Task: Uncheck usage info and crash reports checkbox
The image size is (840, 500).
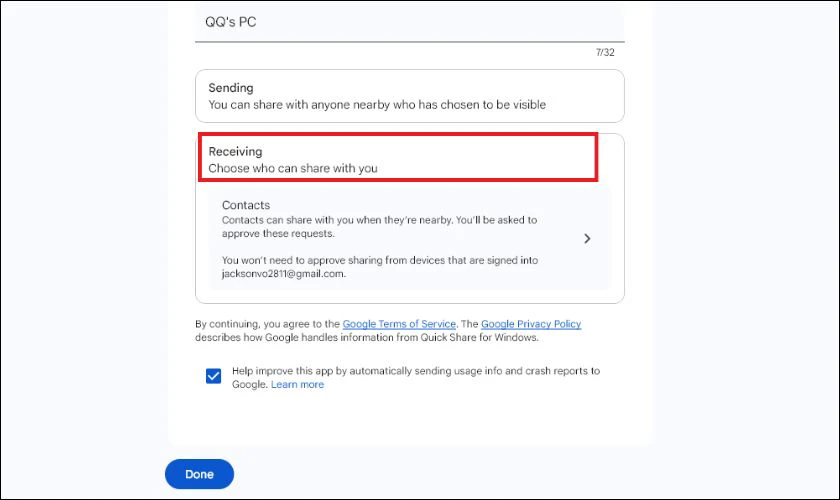Action: tap(213, 376)
